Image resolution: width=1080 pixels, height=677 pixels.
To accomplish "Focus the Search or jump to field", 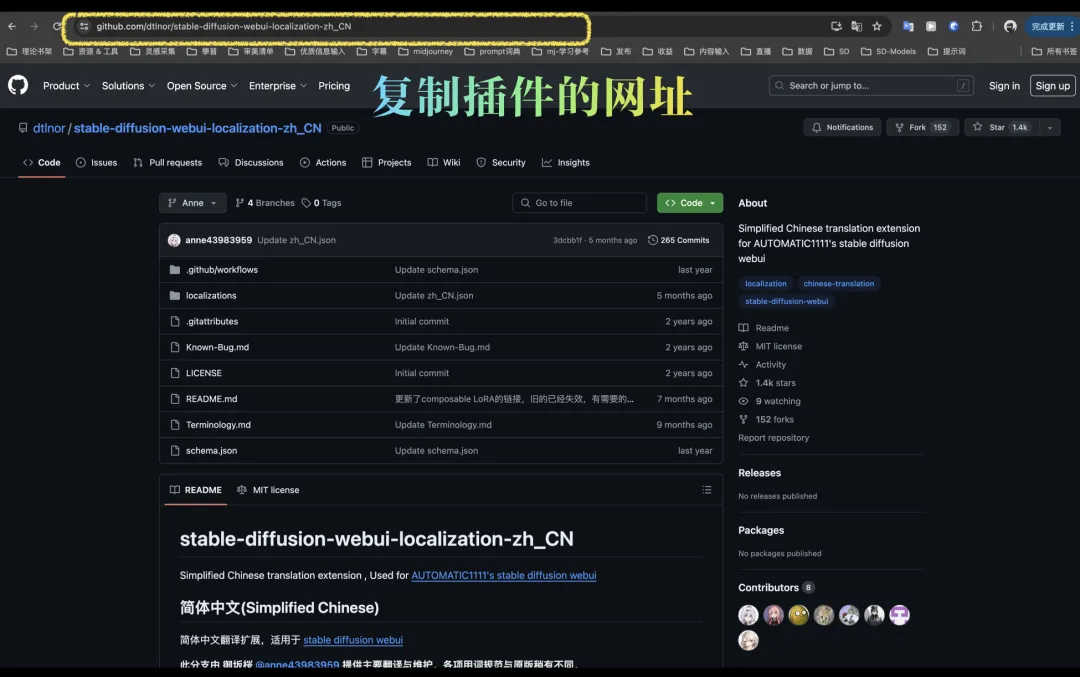I will click(x=871, y=86).
